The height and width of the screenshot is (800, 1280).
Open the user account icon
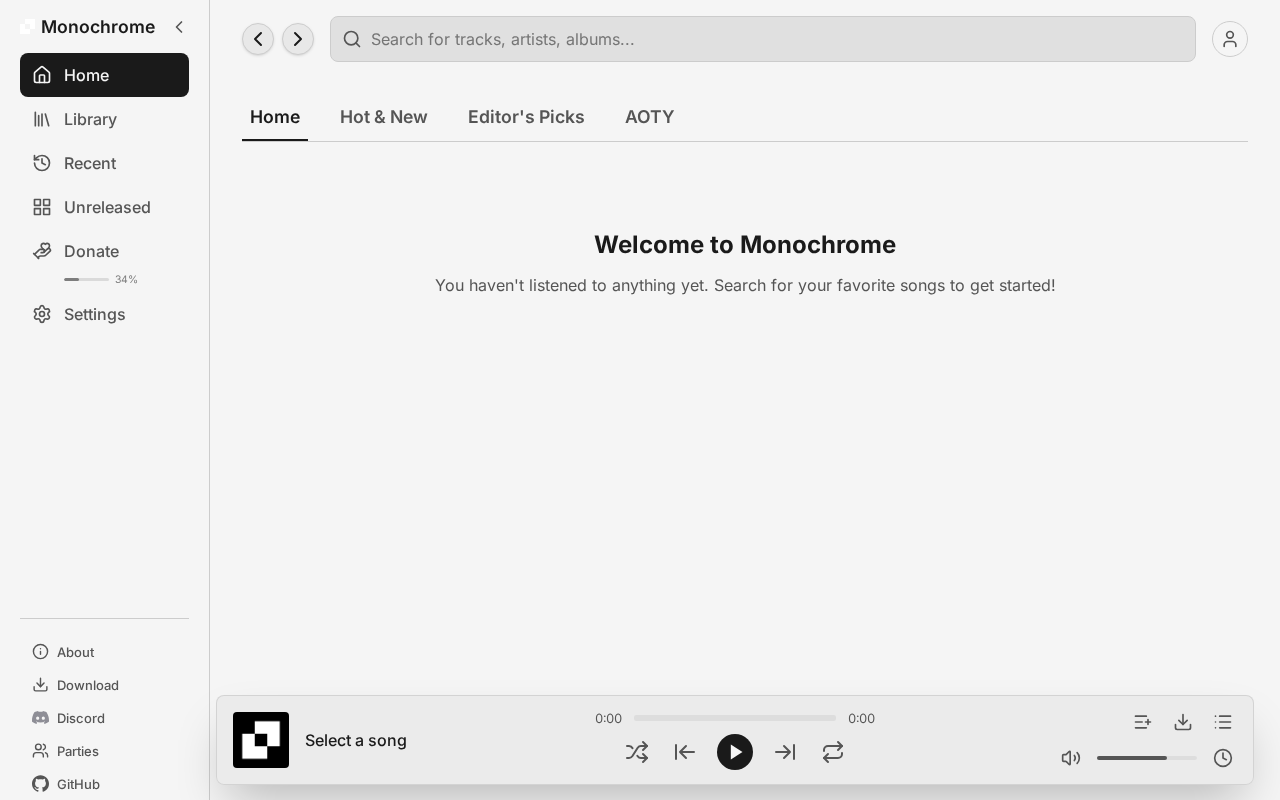[1230, 39]
